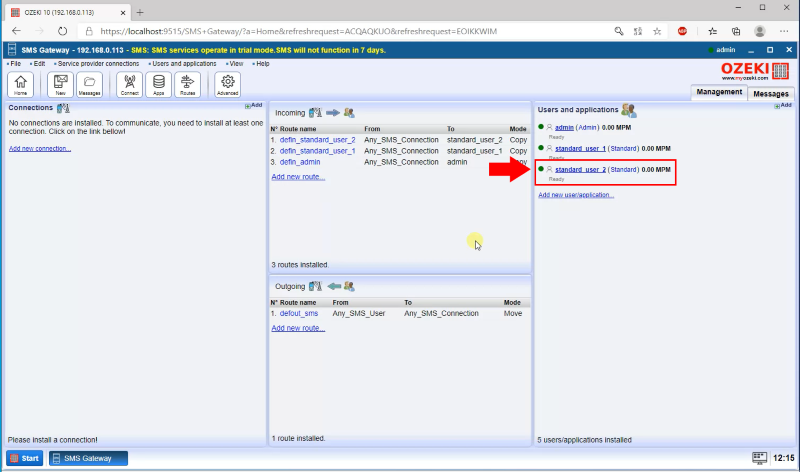Click 'Move' mode cell of defout_sms
800x472 pixels.
point(513,313)
